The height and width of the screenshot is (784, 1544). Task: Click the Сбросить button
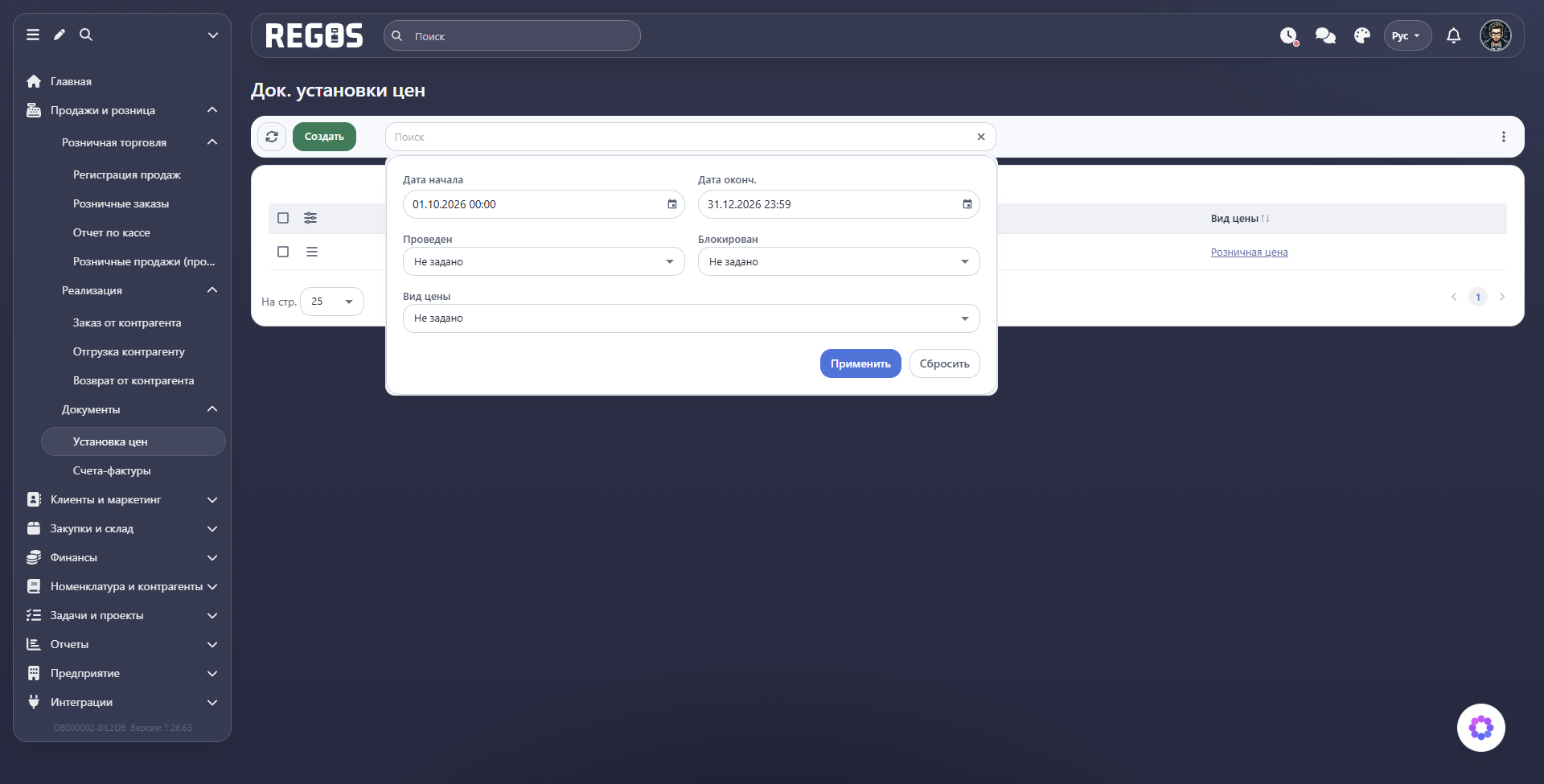(x=945, y=363)
